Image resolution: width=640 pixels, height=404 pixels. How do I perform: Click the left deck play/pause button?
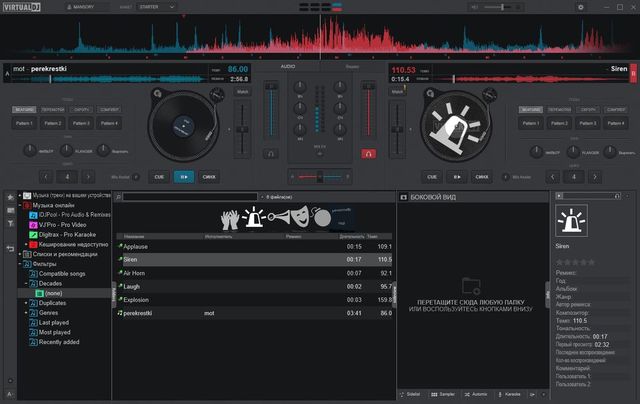[x=183, y=176]
